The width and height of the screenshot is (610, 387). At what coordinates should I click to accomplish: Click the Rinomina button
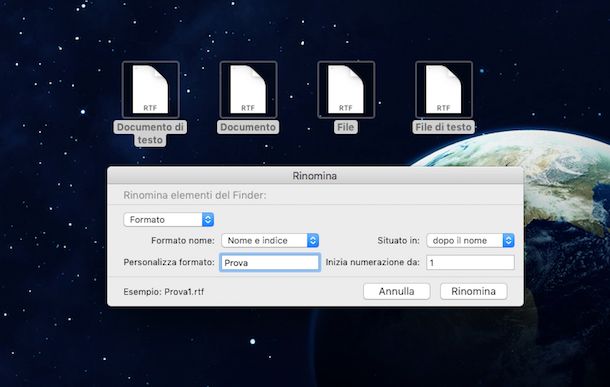[x=473, y=291]
